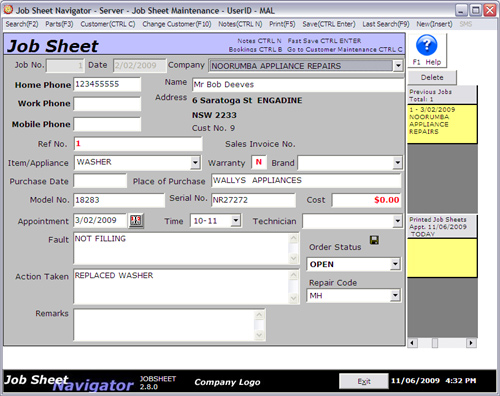Viewport: 500px width, 396px height.
Task: Click the Action Taken scroll up arrow
Action: 293,275
